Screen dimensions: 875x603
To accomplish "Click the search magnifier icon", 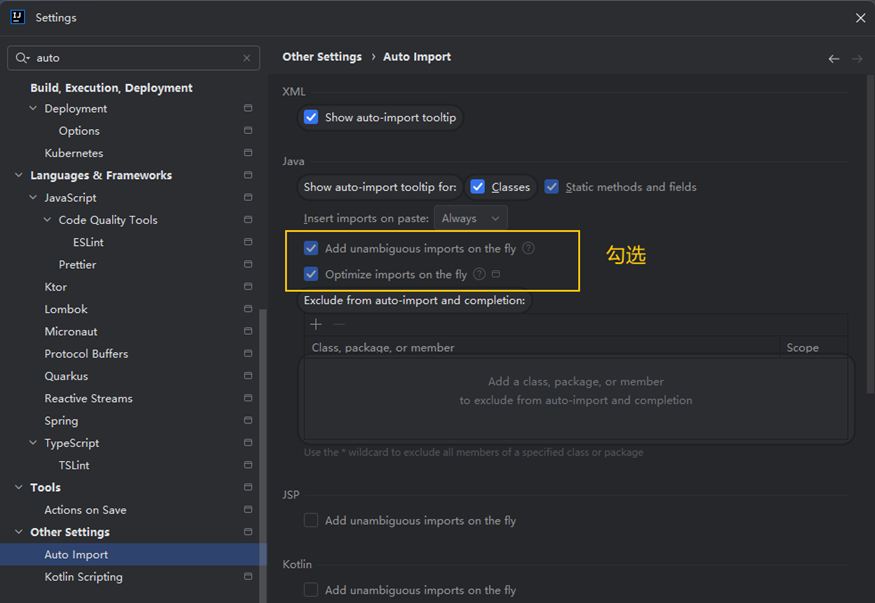I will point(21,58).
